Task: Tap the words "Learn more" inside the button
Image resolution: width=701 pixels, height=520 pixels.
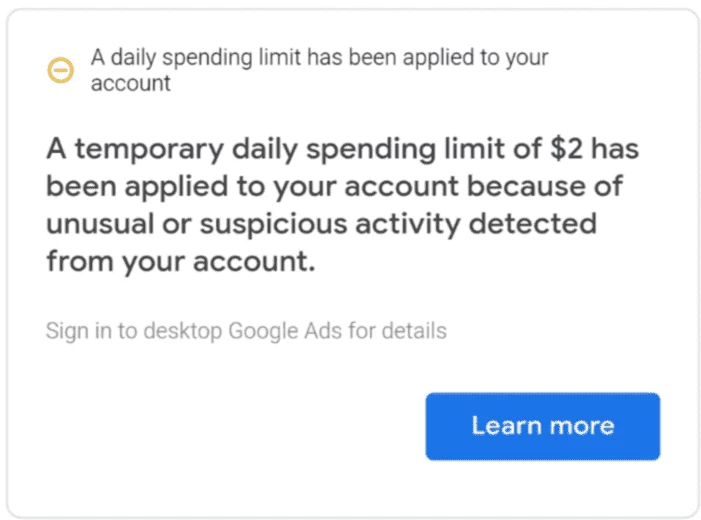Action: (542, 426)
